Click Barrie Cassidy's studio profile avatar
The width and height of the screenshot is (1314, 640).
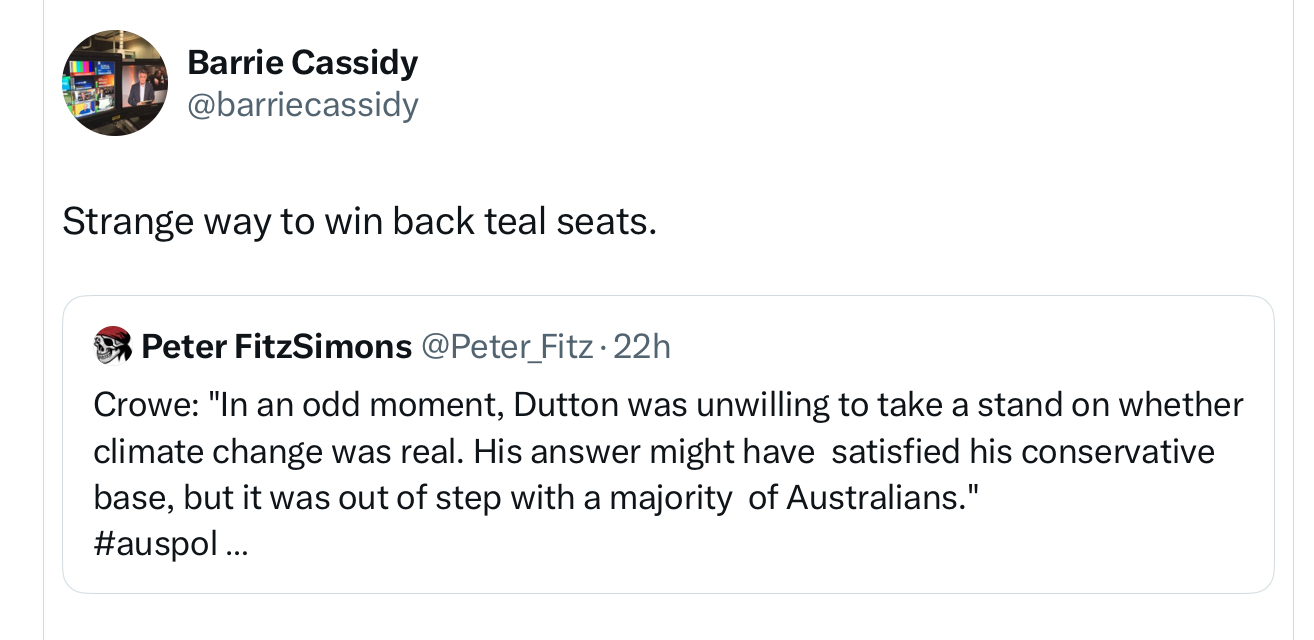point(115,83)
